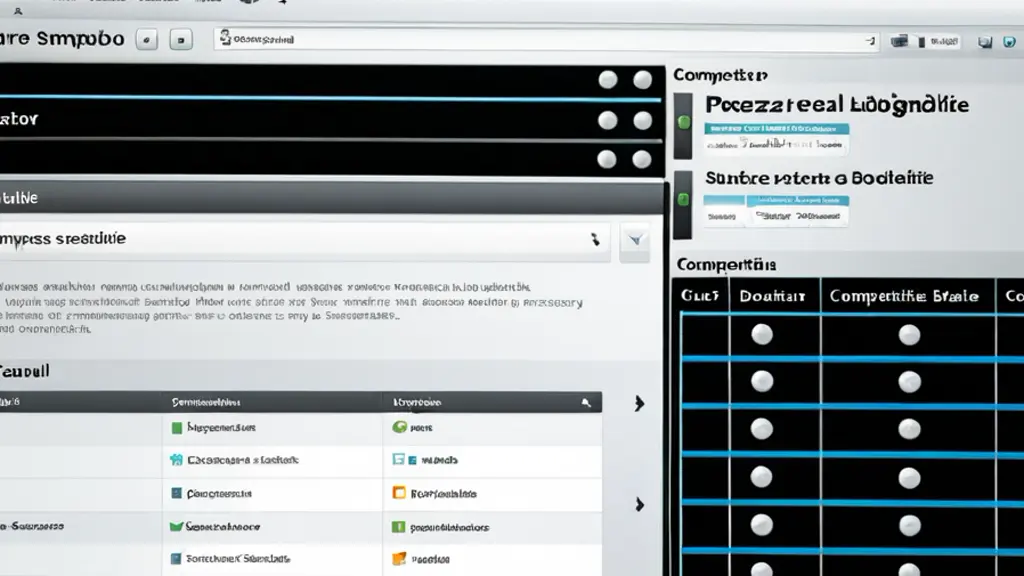Click the teal people icon in the list

pyautogui.click(x=176, y=460)
